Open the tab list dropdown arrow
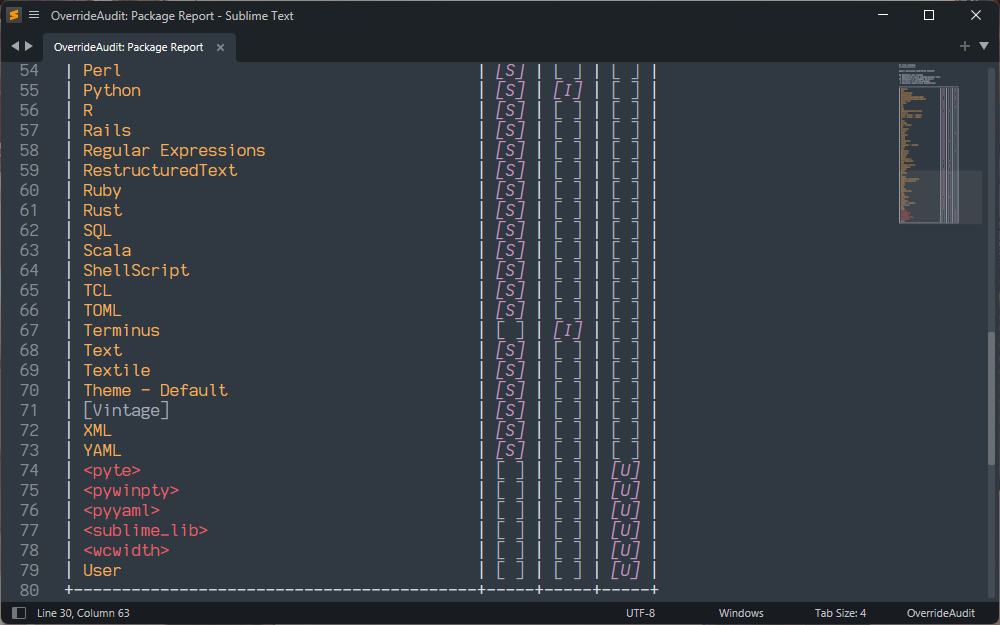Viewport: 1000px width, 625px height. tap(984, 46)
